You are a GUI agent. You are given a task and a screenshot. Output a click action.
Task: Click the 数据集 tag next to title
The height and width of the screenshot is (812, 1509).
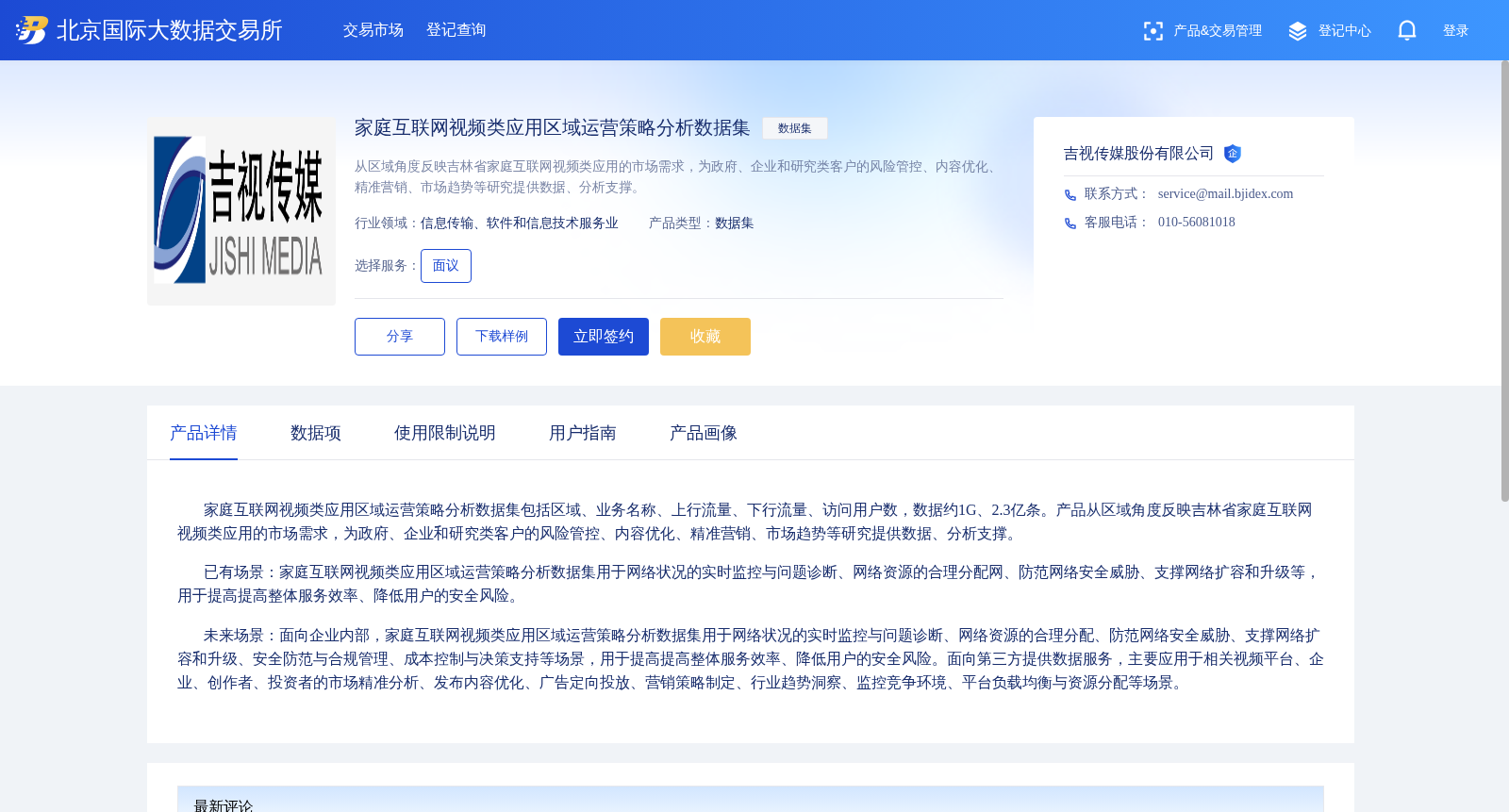795,128
